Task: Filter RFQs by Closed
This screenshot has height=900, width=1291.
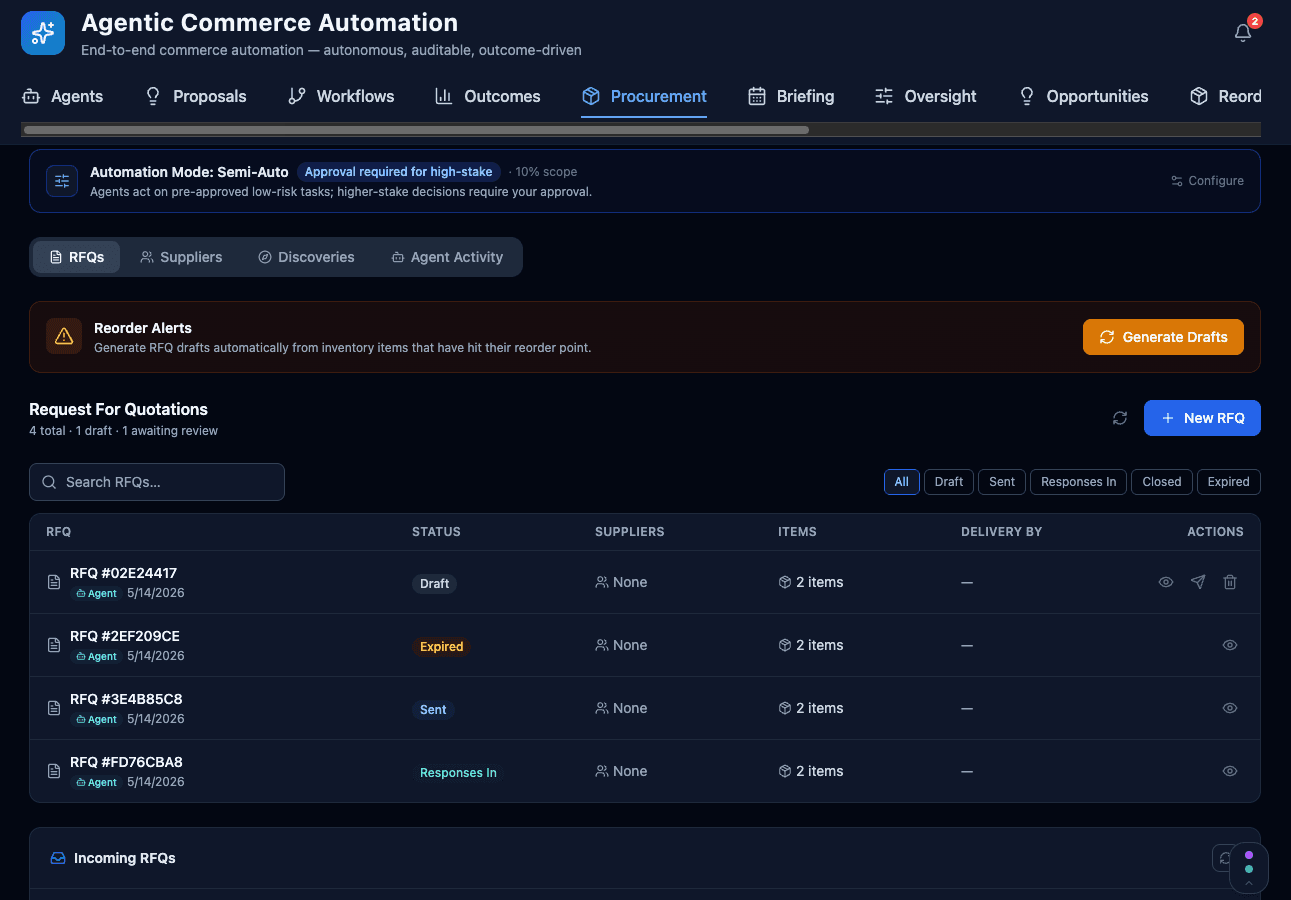Action: (x=1162, y=482)
